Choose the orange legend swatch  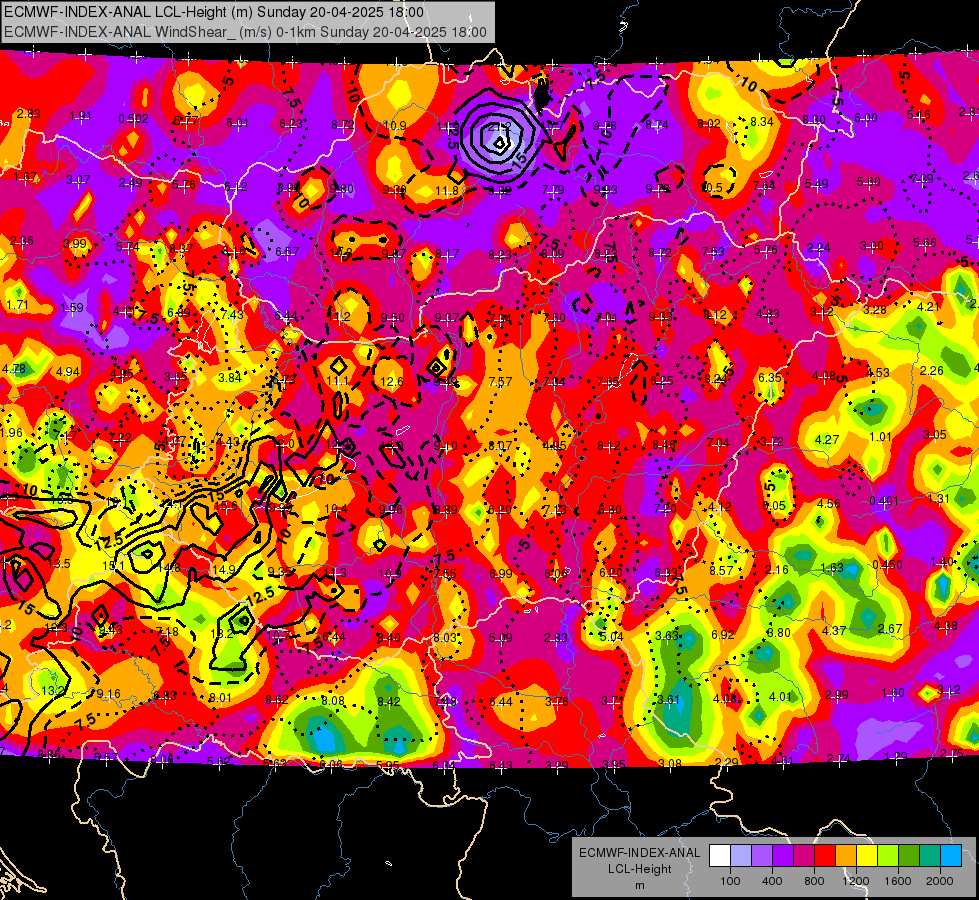tap(846, 856)
